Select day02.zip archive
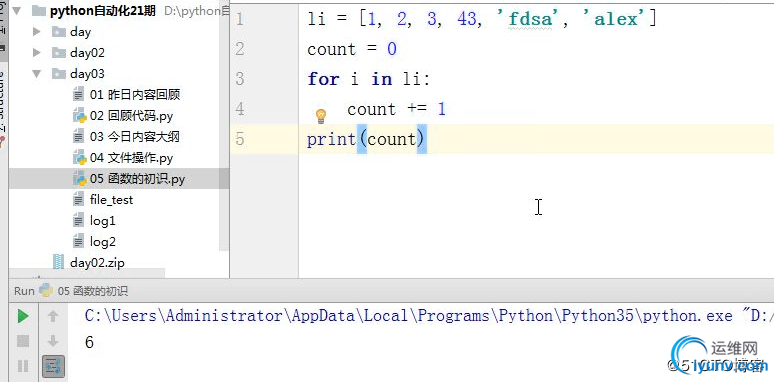774x382 pixels. (97, 263)
